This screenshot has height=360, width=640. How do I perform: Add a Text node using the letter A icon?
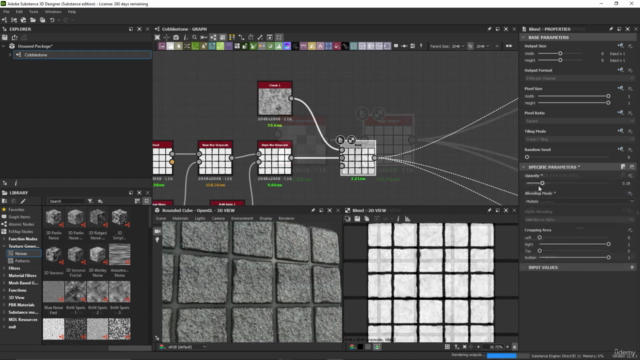320,46
